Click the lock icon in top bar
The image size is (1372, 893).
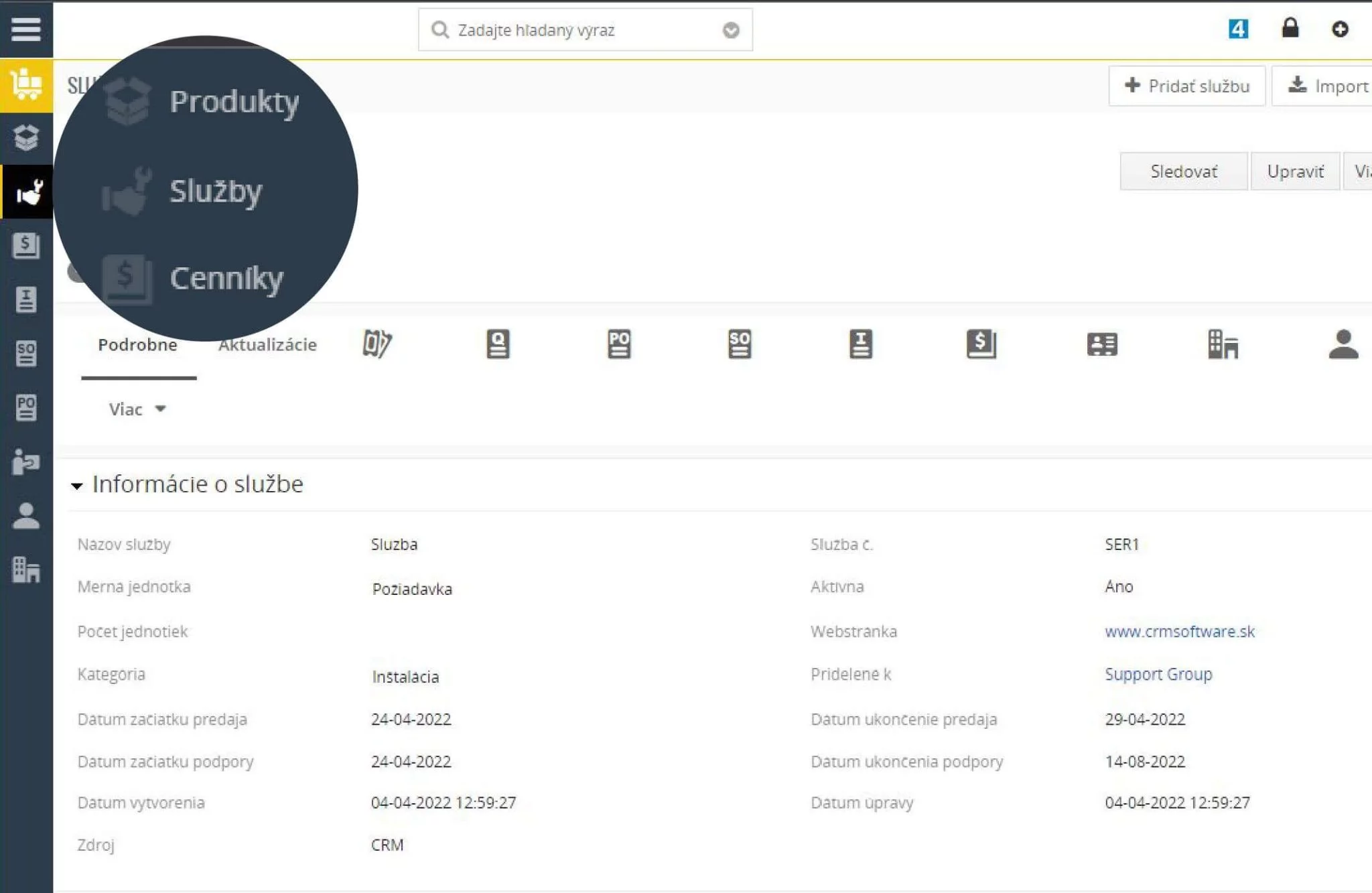pyautogui.click(x=1290, y=28)
